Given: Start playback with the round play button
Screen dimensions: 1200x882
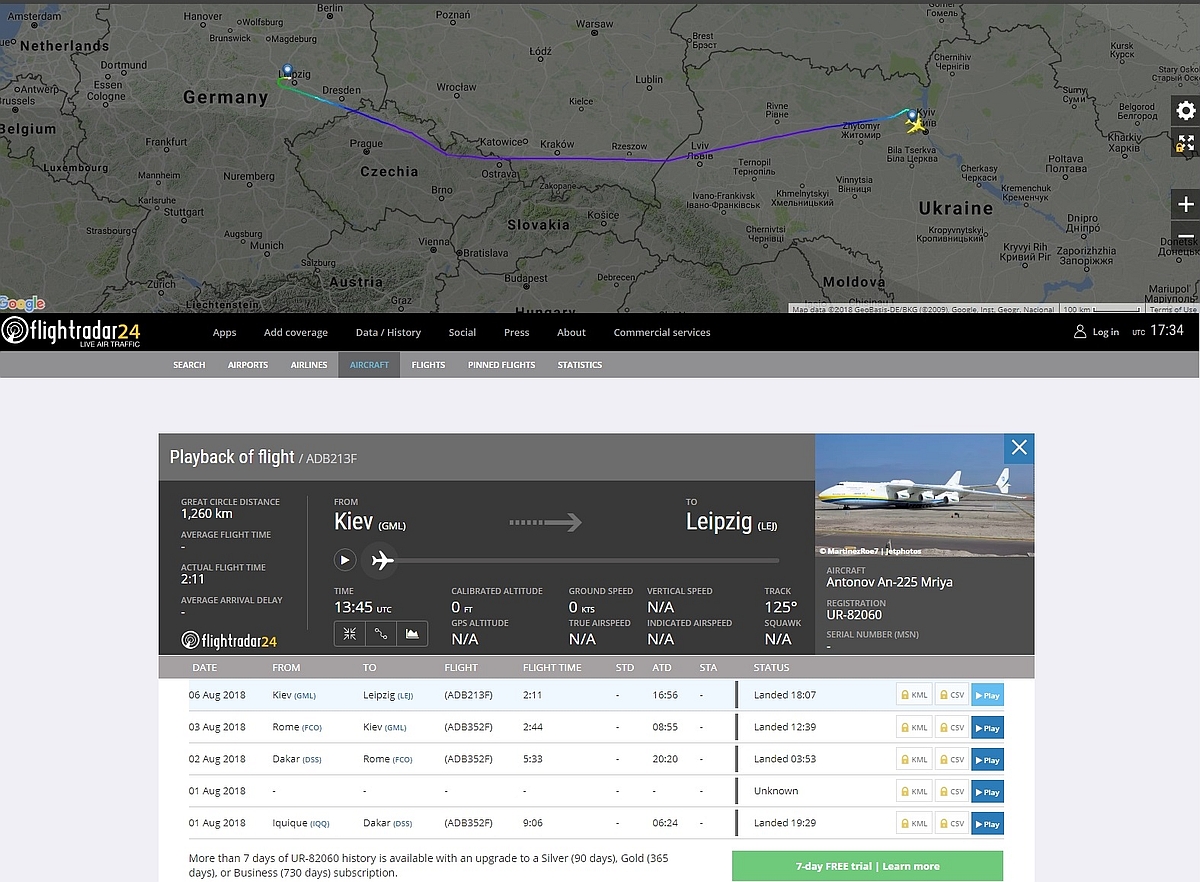Looking at the screenshot, I should tap(345, 560).
